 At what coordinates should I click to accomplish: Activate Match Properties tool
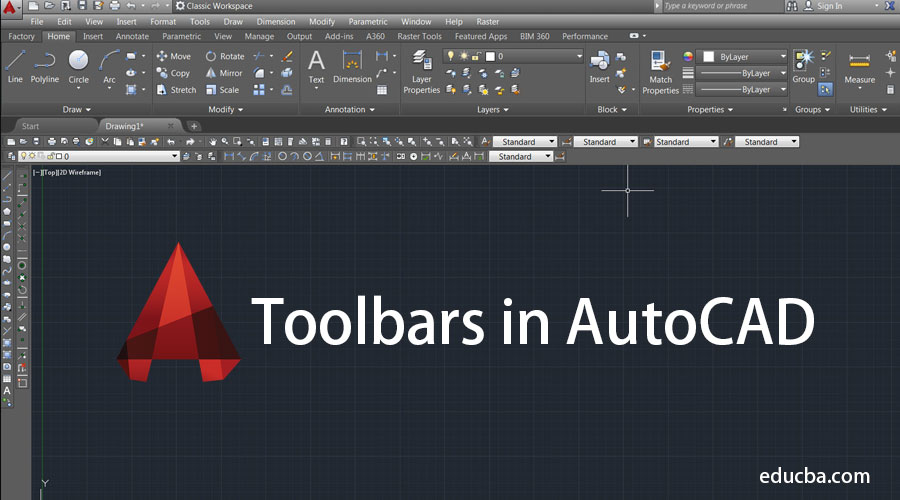point(660,72)
